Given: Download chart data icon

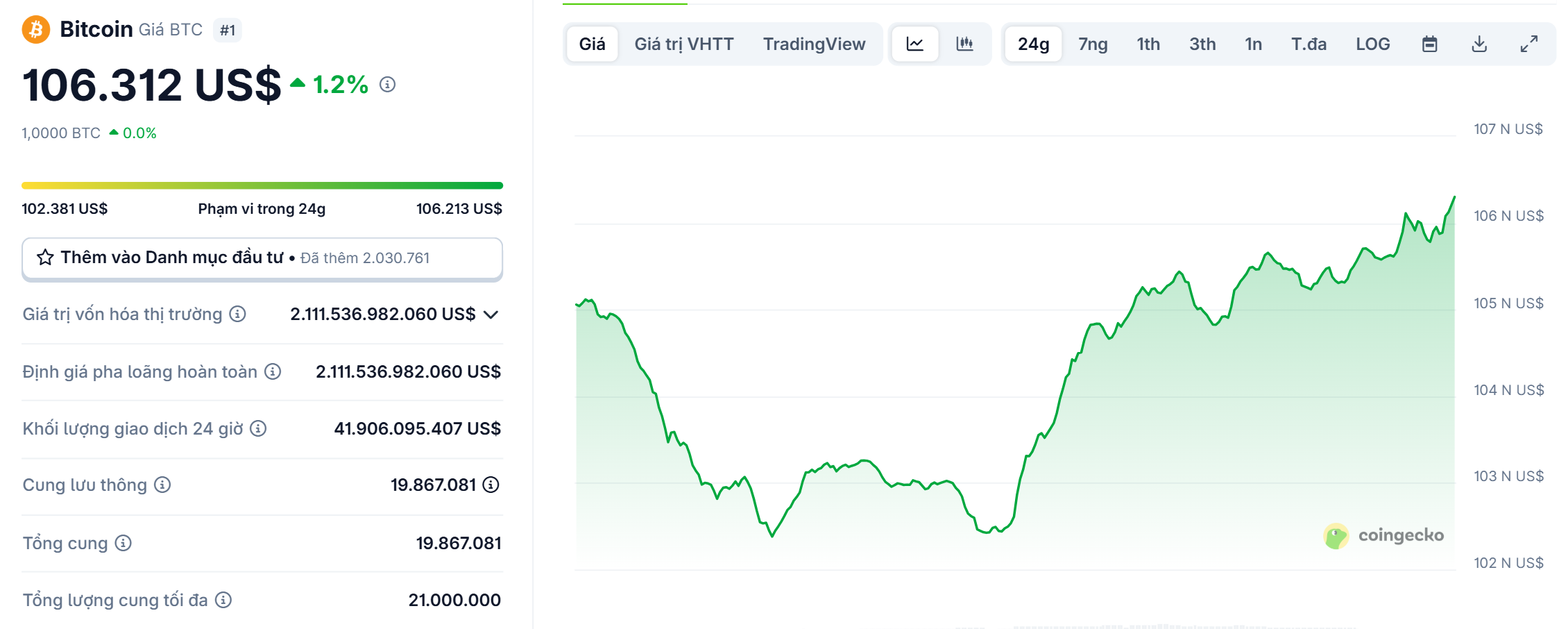Looking at the screenshot, I should [1479, 44].
